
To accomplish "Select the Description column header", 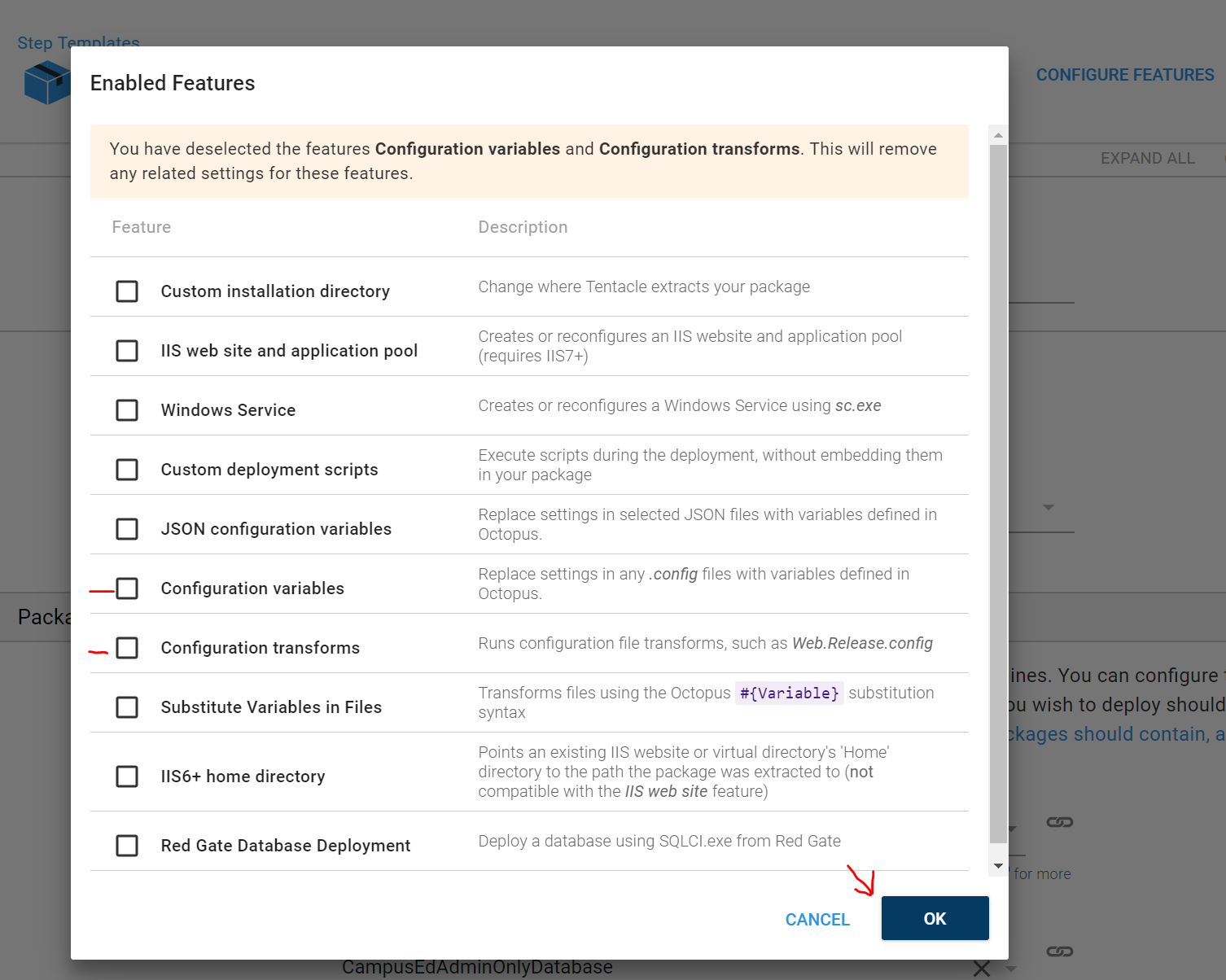I will [523, 227].
